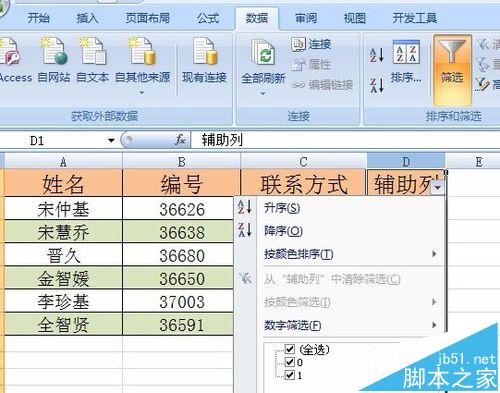Click the 编号 header cell
Image resolution: width=500 pixels, height=393 pixels.
point(181,183)
